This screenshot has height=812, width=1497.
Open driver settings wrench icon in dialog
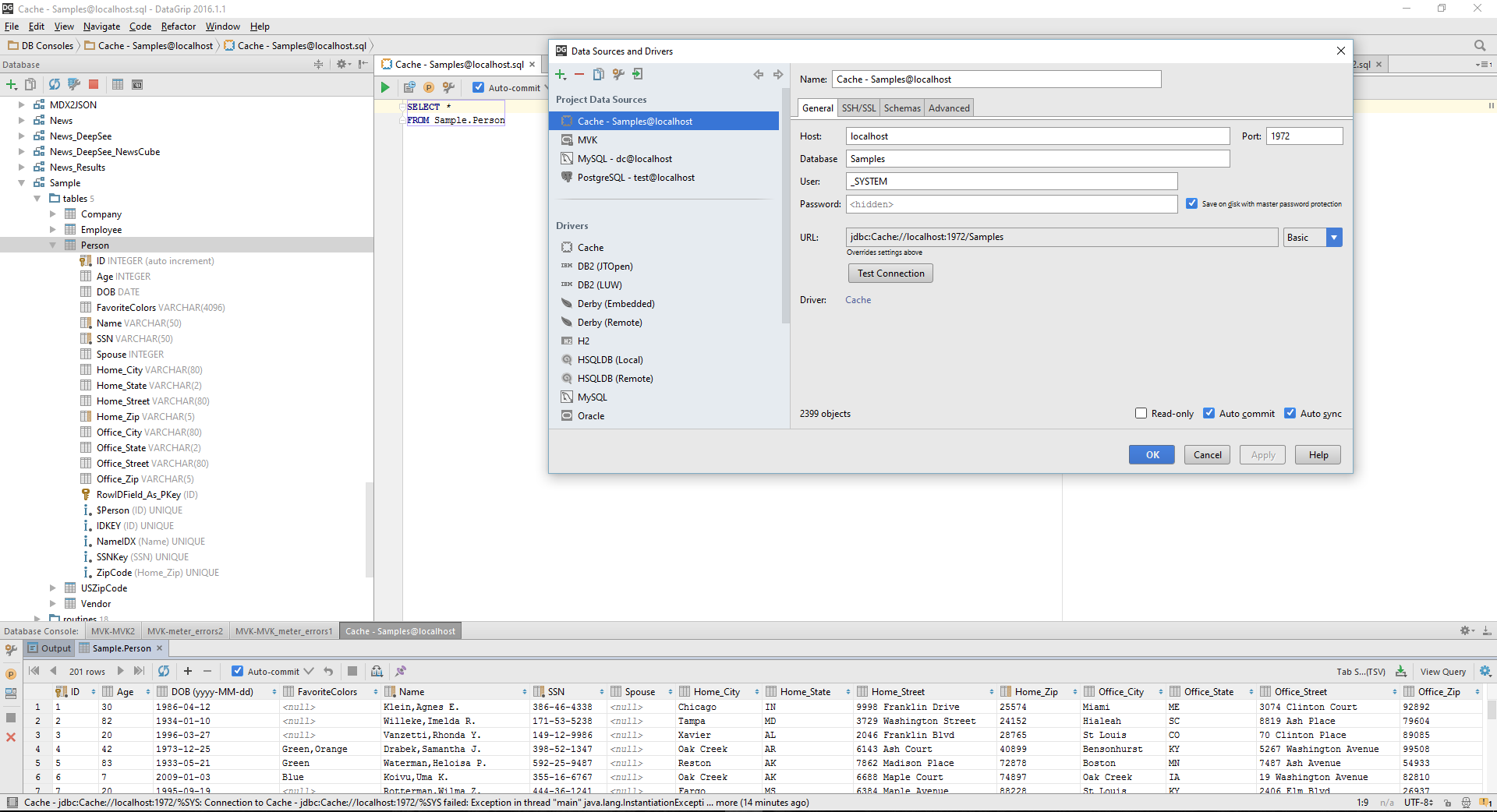[618, 74]
